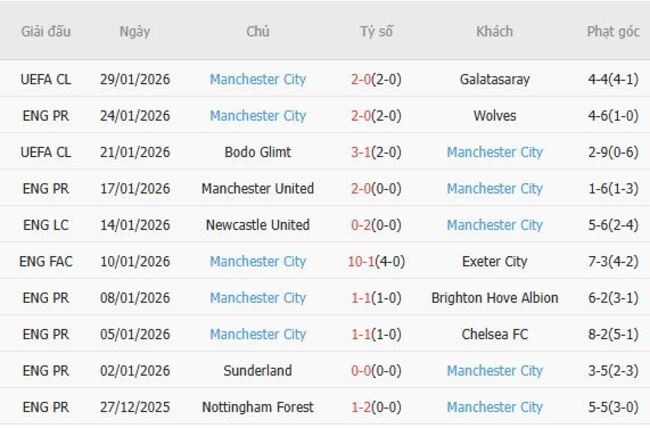Click Manchester City in Brighton Hove Albion row

(x=258, y=298)
